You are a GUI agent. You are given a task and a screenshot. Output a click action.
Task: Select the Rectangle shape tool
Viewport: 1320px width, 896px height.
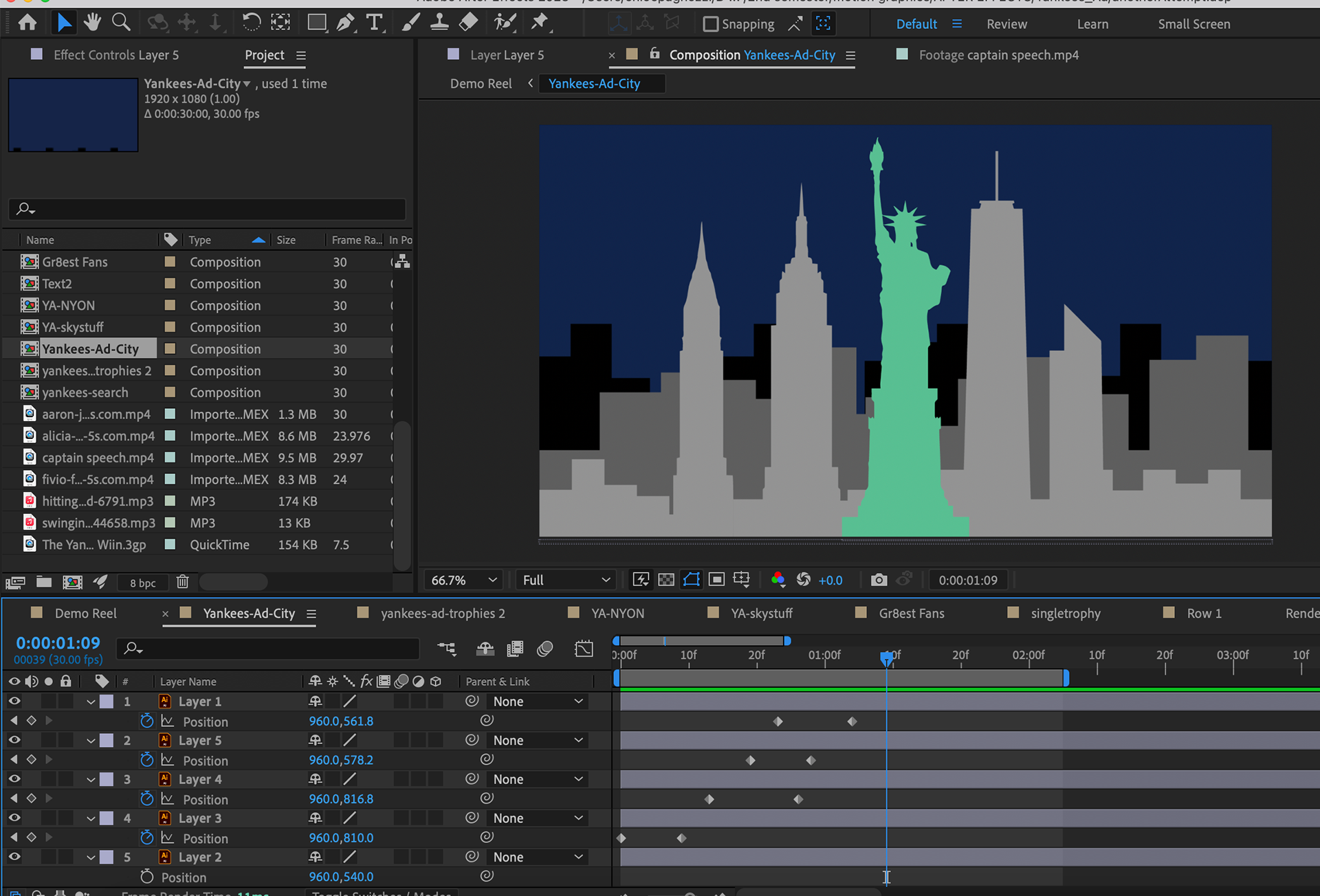coord(317,23)
